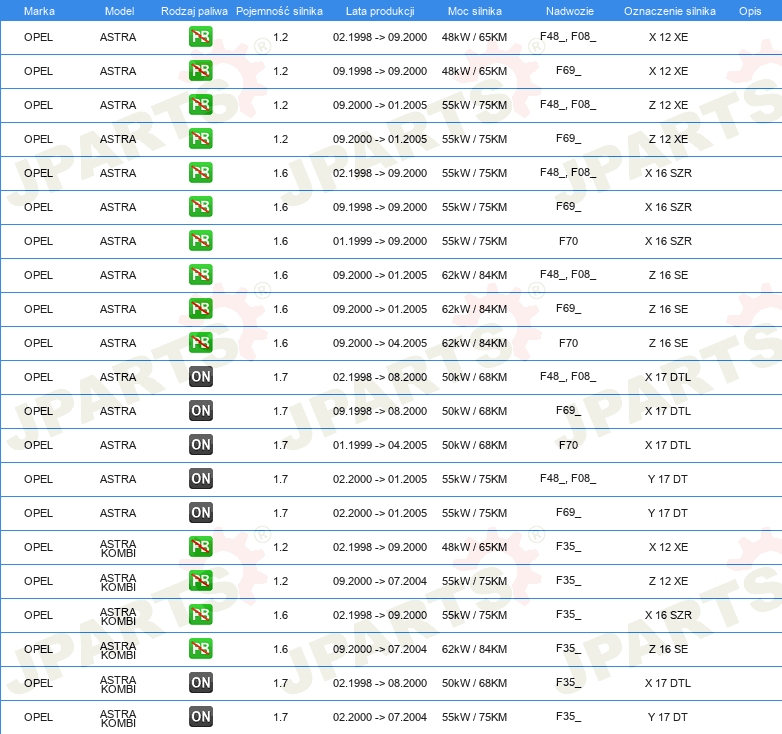782x734 pixels.
Task: Click 'X 16 SZR' in ASTRA KOMBI row
Action: [668, 615]
